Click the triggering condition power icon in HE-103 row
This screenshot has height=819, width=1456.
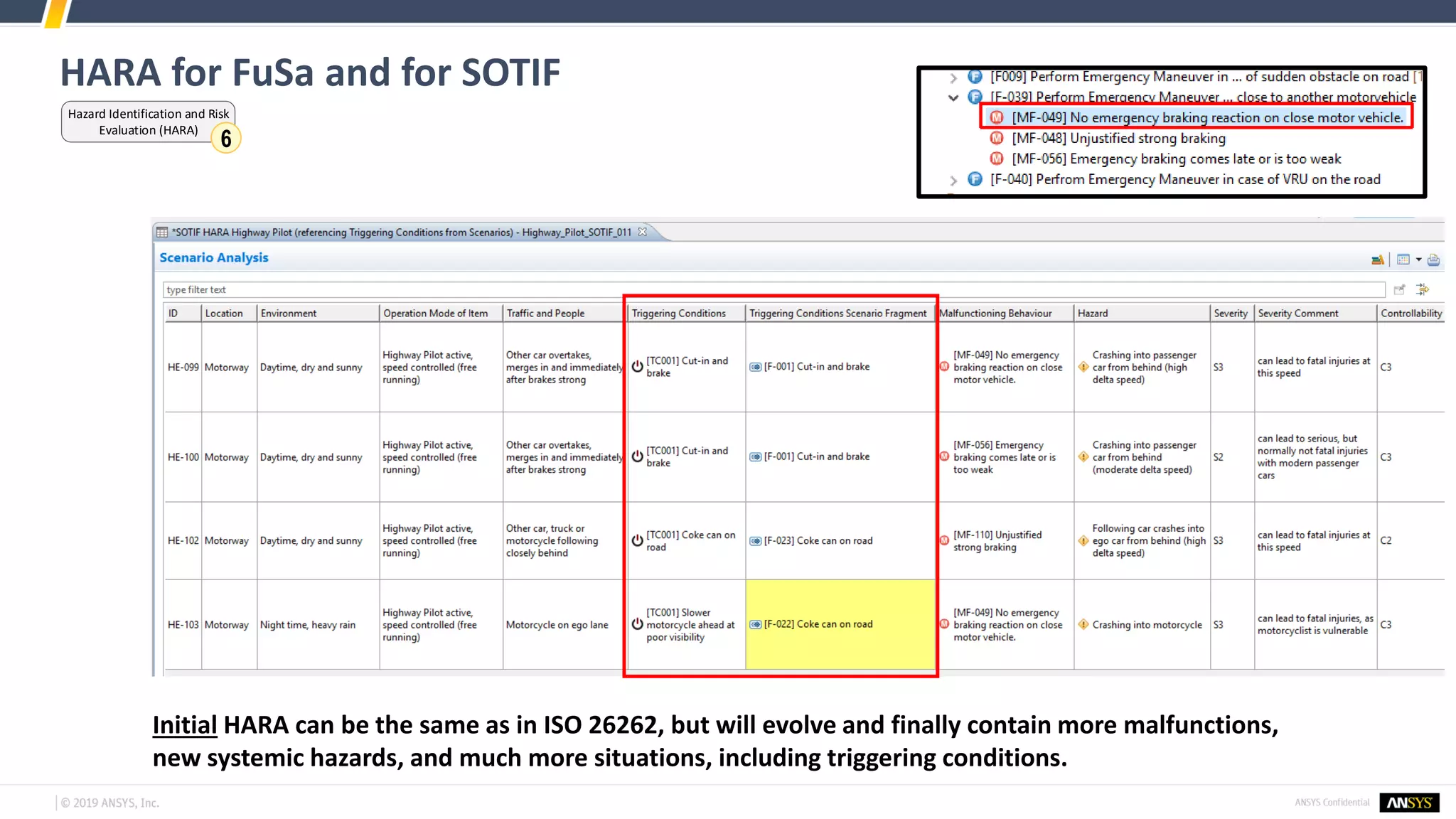pos(638,624)
